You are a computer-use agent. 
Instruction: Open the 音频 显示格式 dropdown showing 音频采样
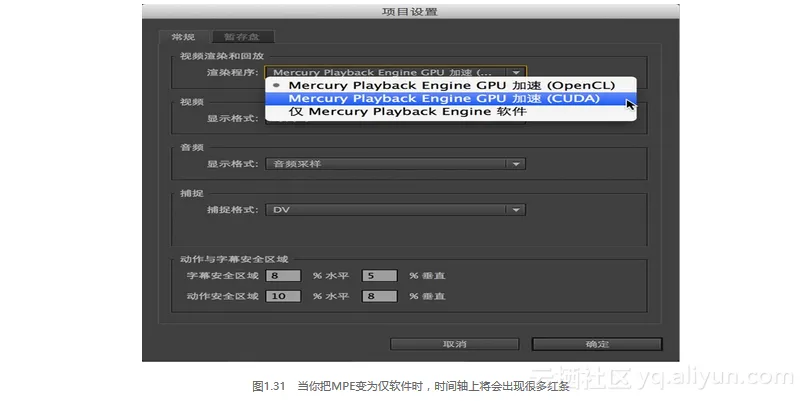coord(395,164)
